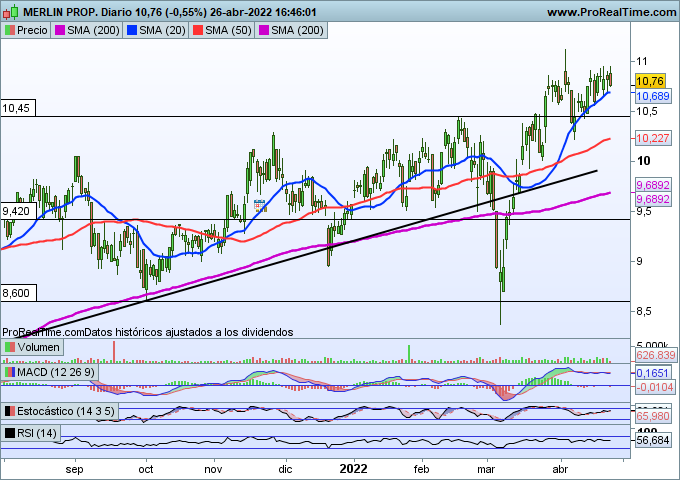Click the Precio green-red color square
The height and width of the screenshot is (480, 680).
[x=10, y=30]
